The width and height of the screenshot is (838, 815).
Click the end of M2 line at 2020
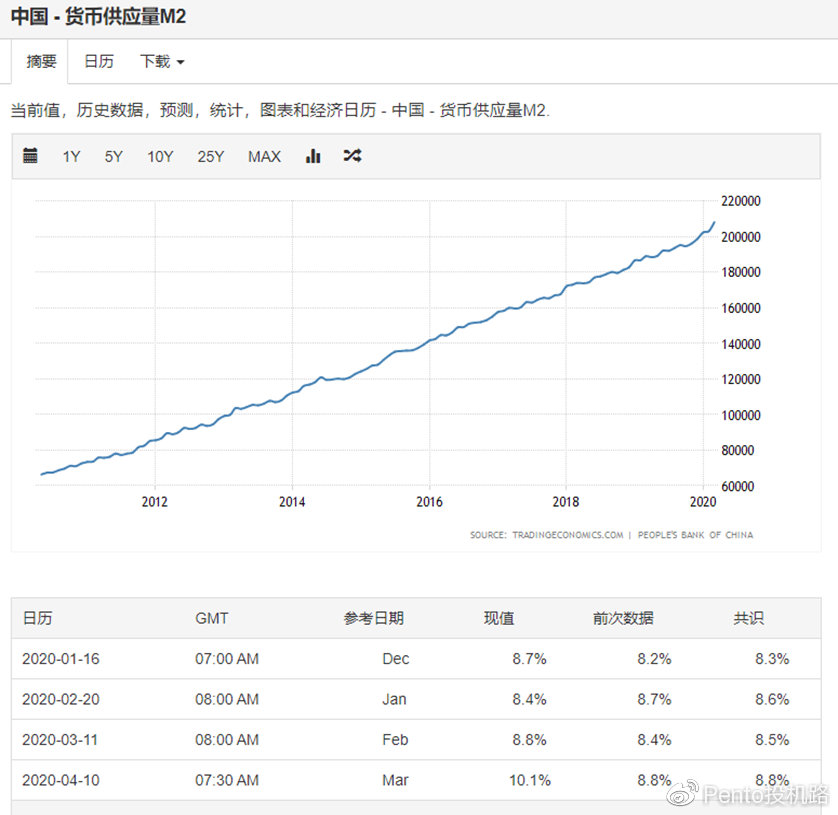(x=713, y=222)
